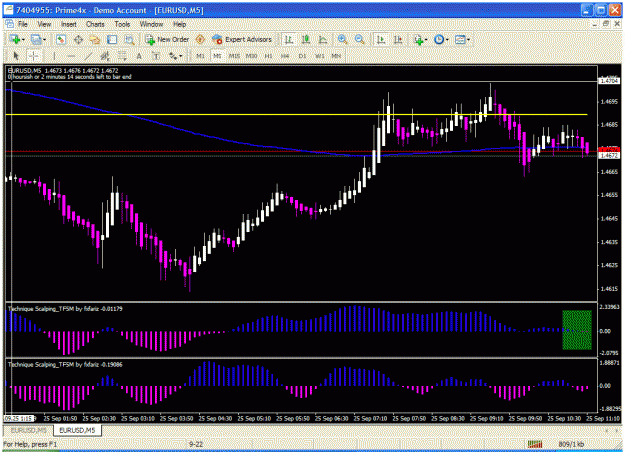625x452 pixels.
Task: Open the Insert menu
Action: [x=69, y=24]
